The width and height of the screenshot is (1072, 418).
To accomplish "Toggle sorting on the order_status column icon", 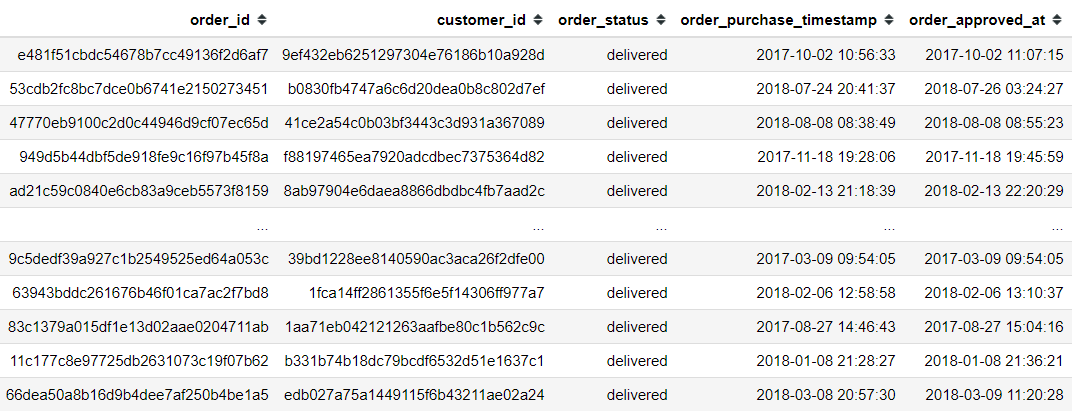I will tap(660, 20).
